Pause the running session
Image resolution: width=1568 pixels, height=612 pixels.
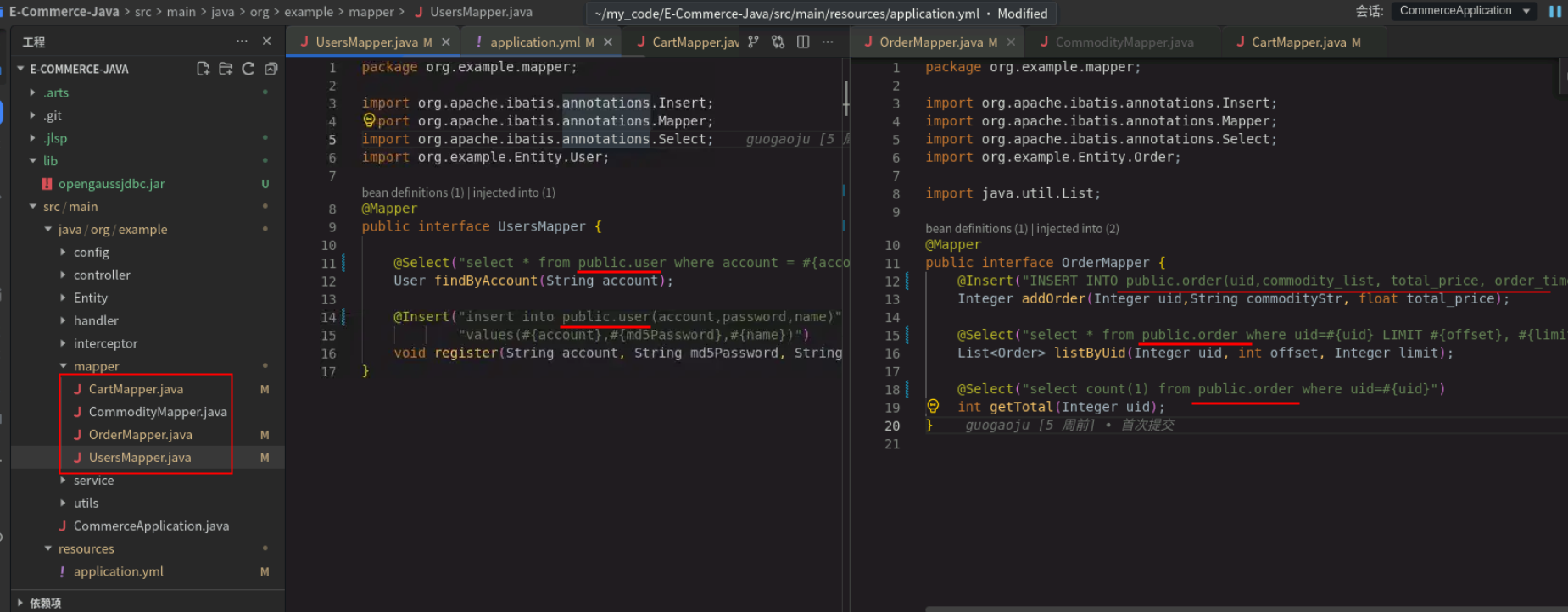point(1554,11)
